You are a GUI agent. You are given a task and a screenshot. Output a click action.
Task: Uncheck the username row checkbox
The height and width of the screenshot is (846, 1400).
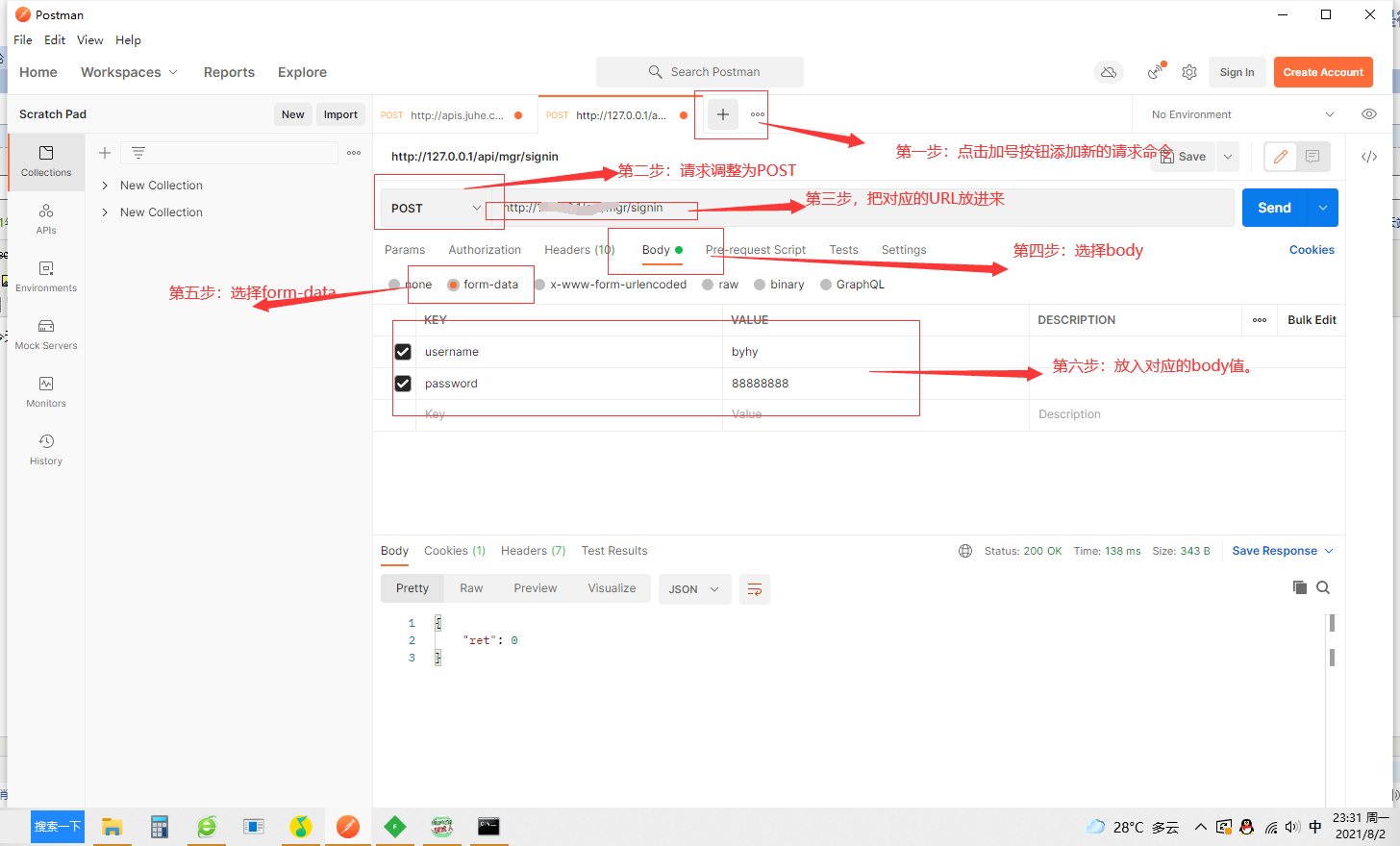(x=403, y=352)
